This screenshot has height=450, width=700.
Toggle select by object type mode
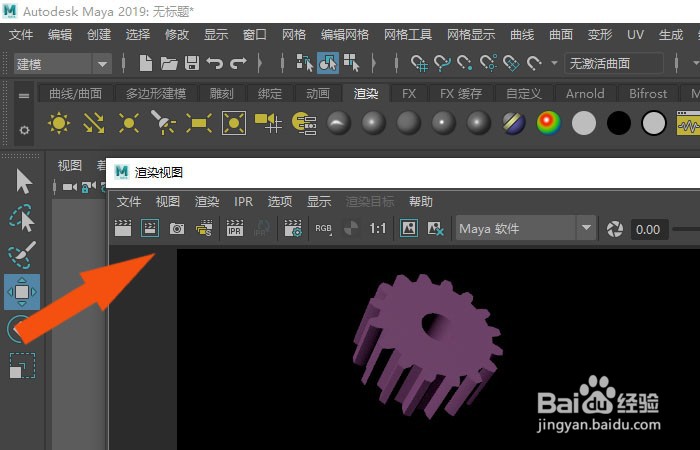[x=328, y=63]
